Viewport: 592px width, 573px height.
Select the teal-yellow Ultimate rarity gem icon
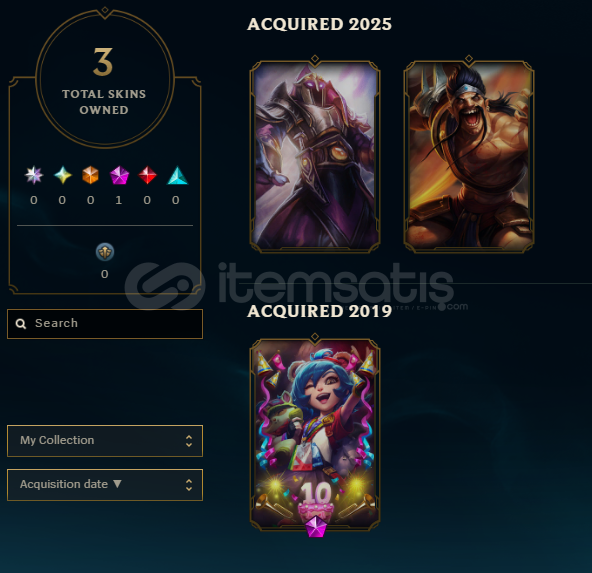point(63,176)
